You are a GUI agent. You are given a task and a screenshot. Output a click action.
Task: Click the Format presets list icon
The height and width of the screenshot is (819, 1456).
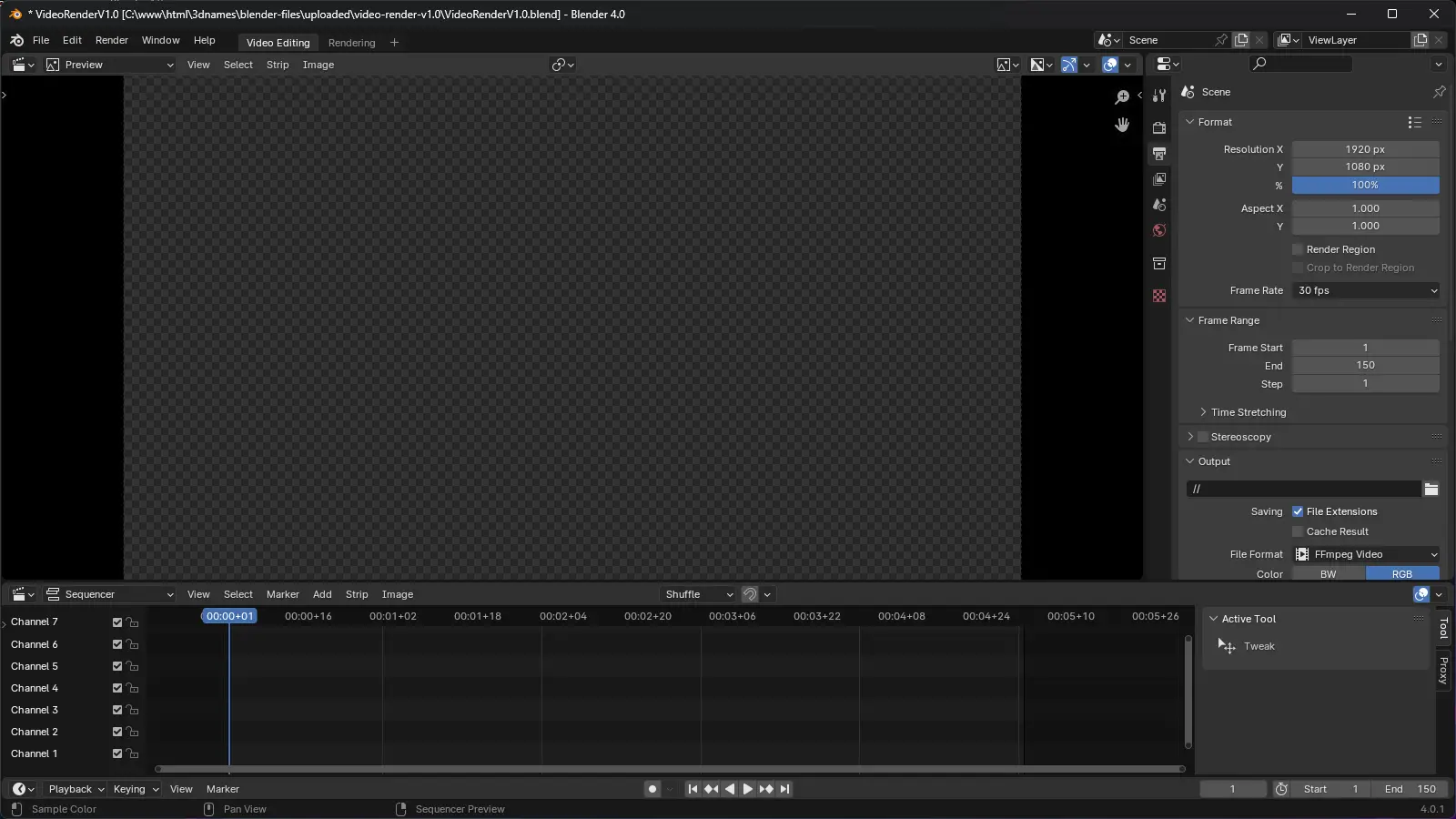tap(1414, 122)
